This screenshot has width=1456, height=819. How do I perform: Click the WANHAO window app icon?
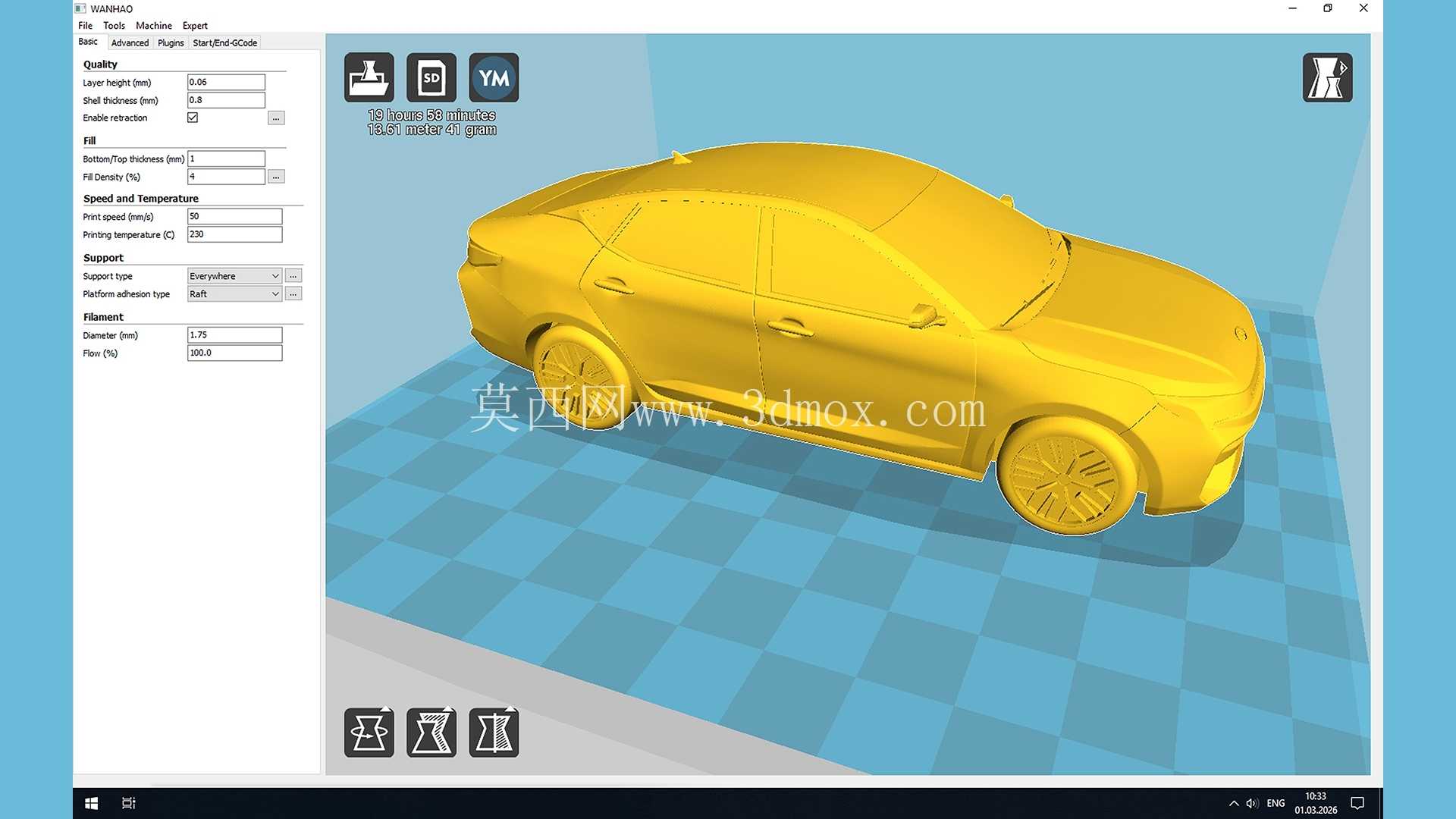click(80, 8)
